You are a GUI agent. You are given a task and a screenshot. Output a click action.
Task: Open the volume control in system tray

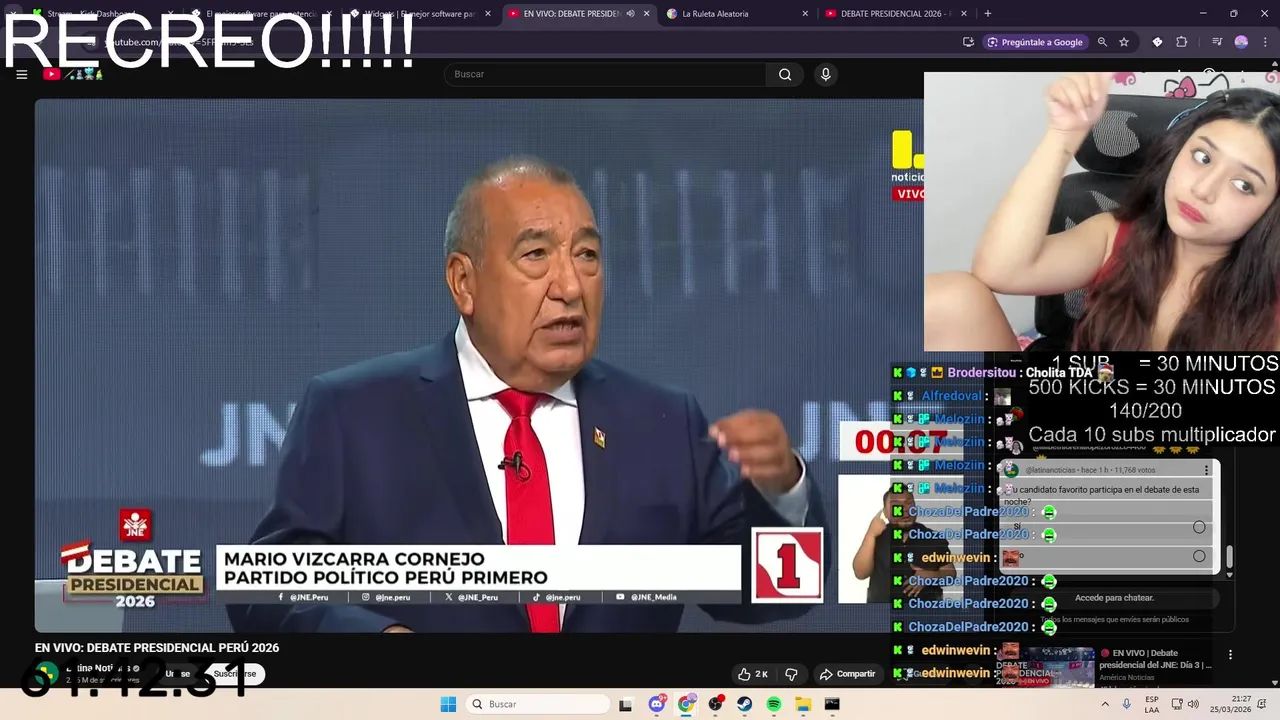1194,704
